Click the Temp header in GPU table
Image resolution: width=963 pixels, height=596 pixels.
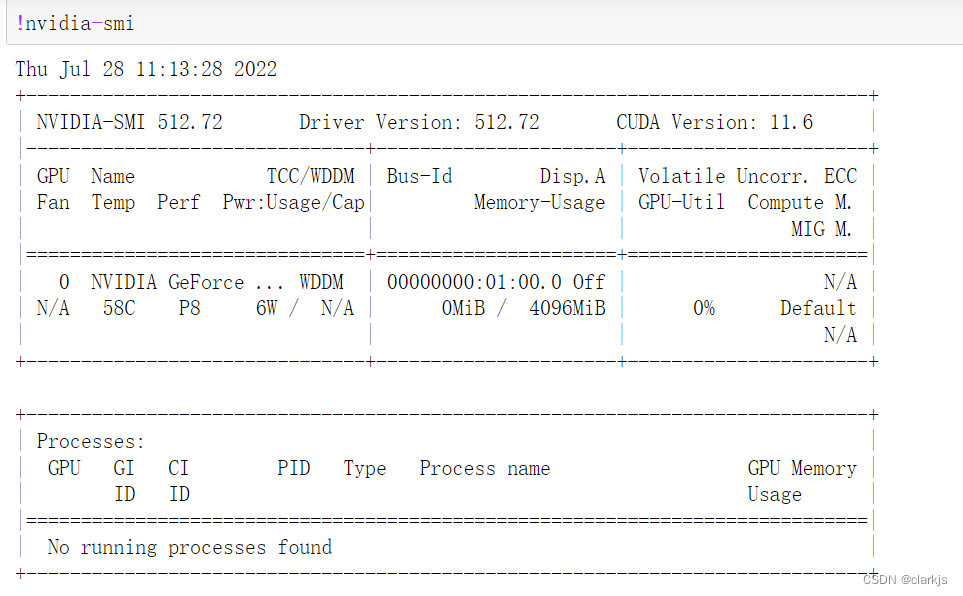pyautogui.click(x=113, y=203)
